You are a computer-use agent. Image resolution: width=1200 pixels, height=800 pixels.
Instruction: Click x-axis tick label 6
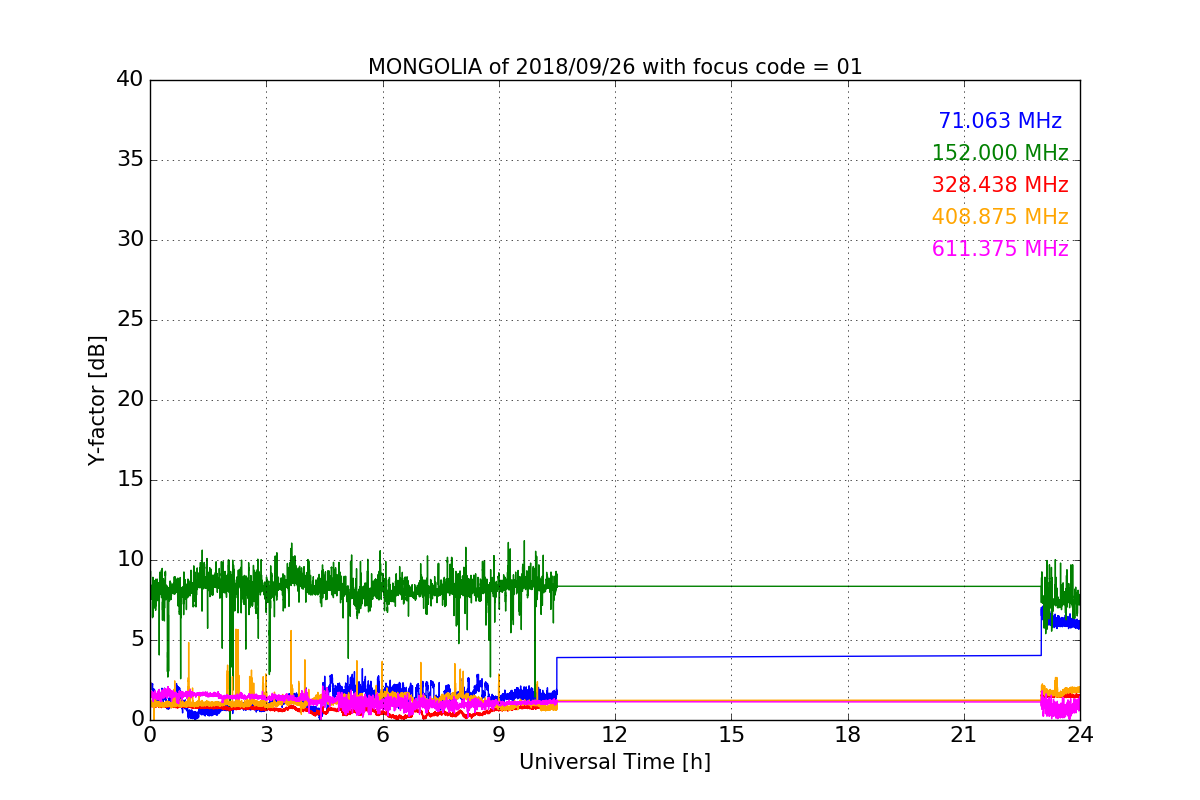pos(383,735)
